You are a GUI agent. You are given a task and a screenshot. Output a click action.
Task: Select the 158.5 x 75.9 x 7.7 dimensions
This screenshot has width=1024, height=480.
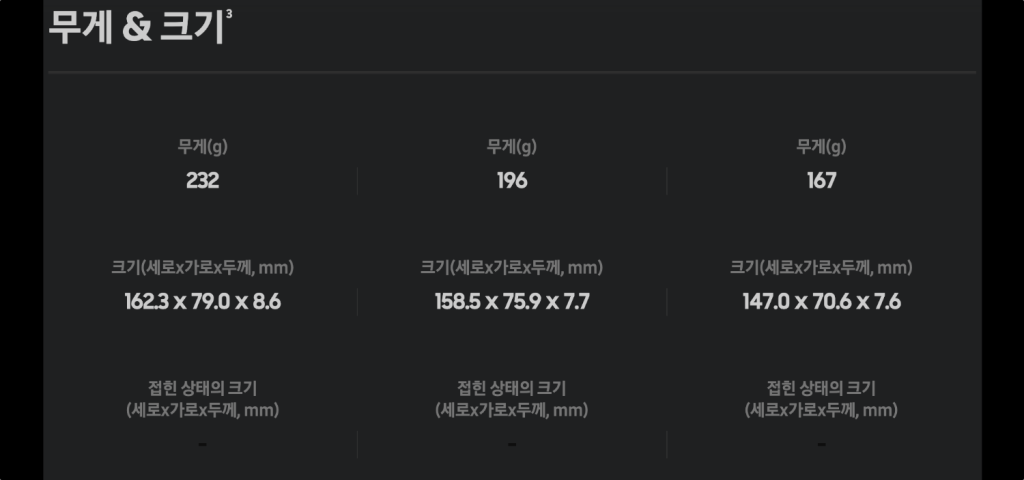tap(512, 301)
